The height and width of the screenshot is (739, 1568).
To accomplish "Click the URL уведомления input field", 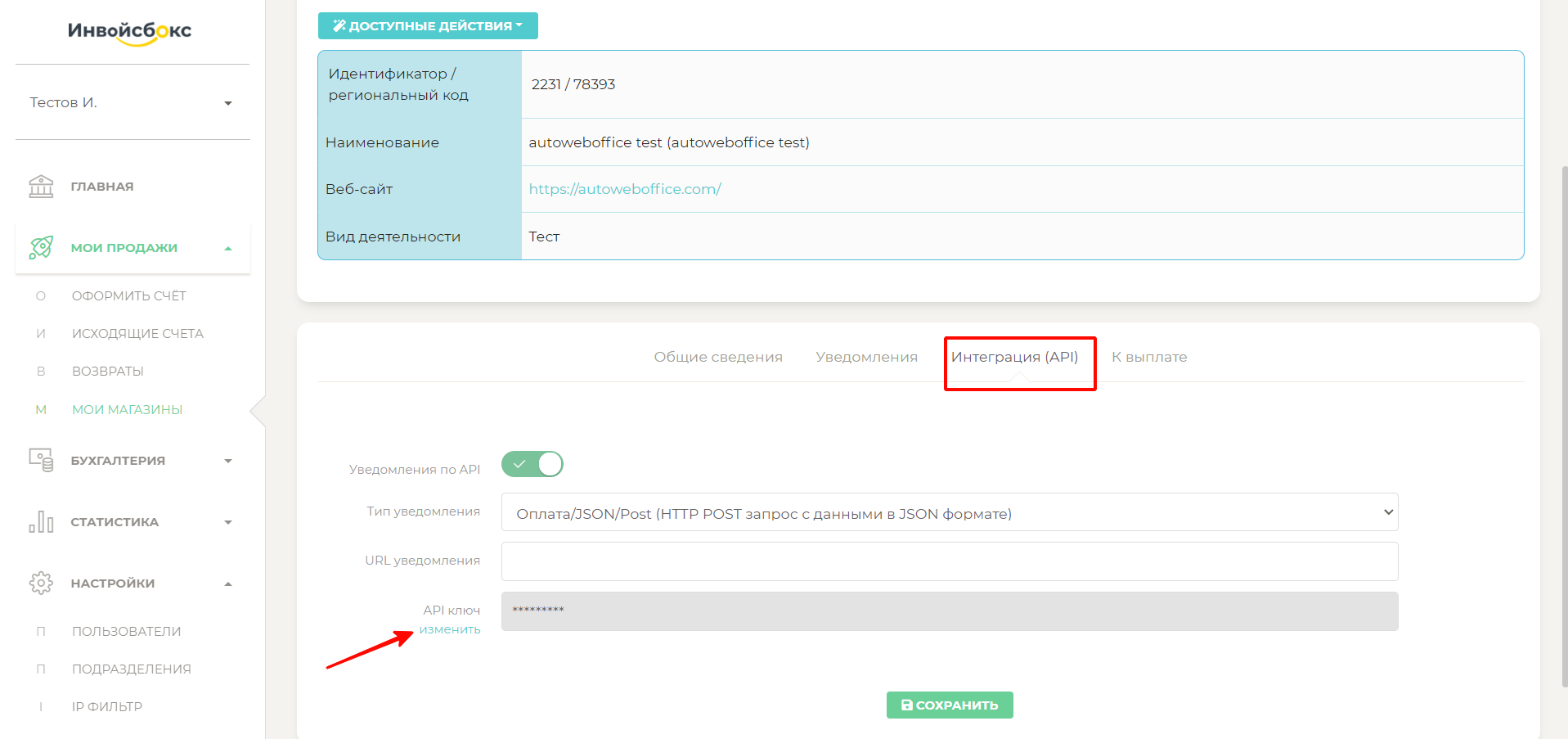I will click(949, 561).
